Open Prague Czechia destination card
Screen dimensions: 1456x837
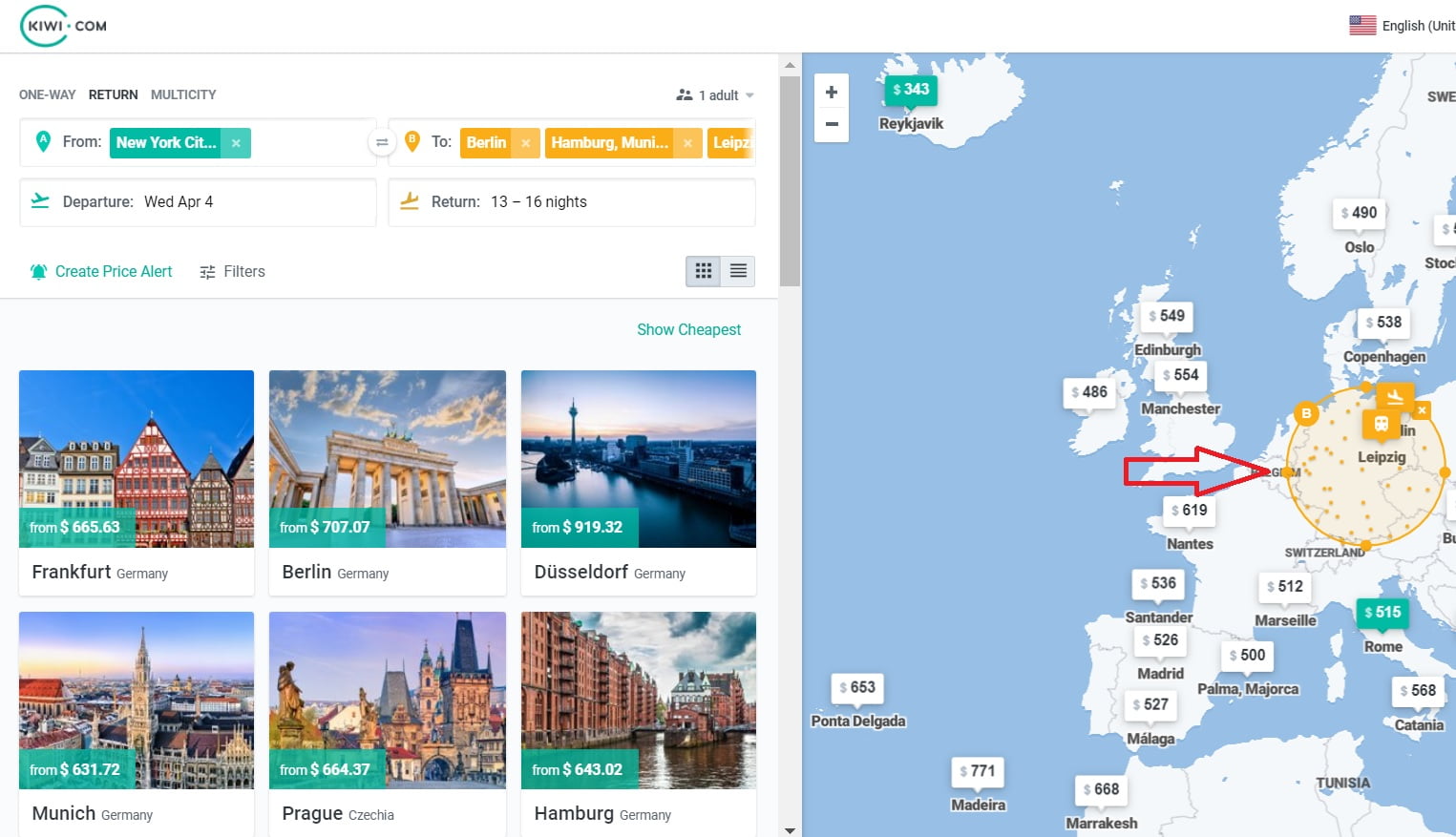pyautogui.click(x=388, y=724)
